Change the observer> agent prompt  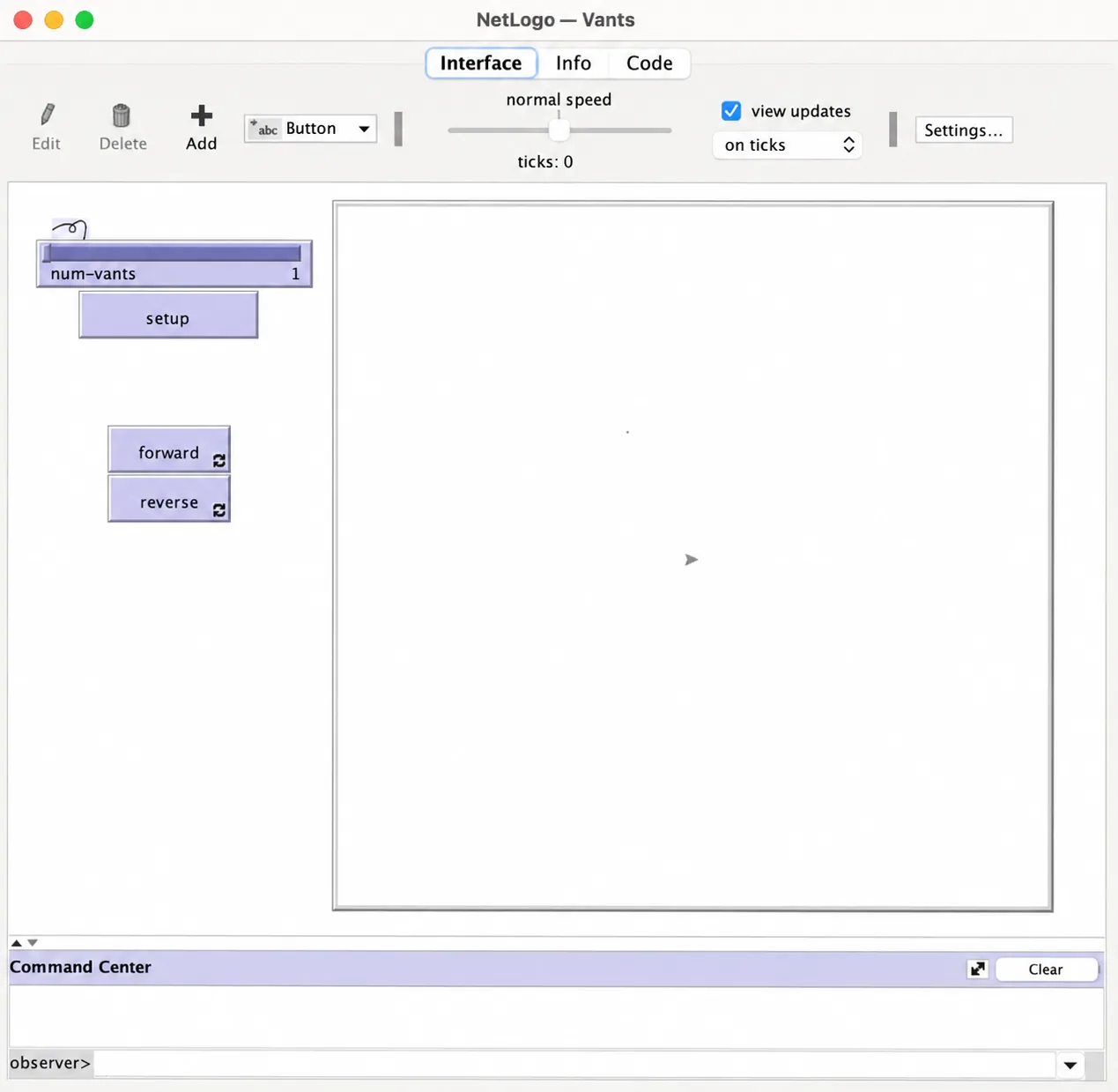point(49,1063)
